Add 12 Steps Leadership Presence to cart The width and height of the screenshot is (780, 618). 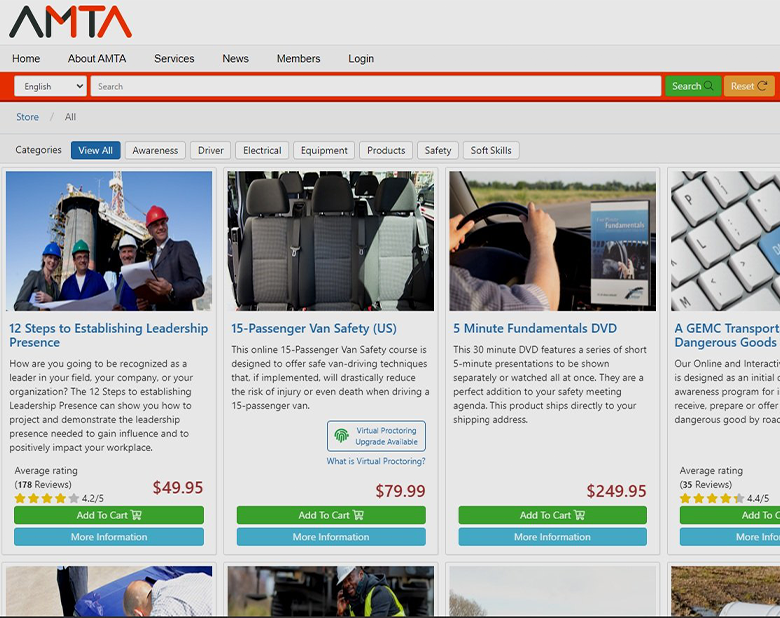point(109,515)
